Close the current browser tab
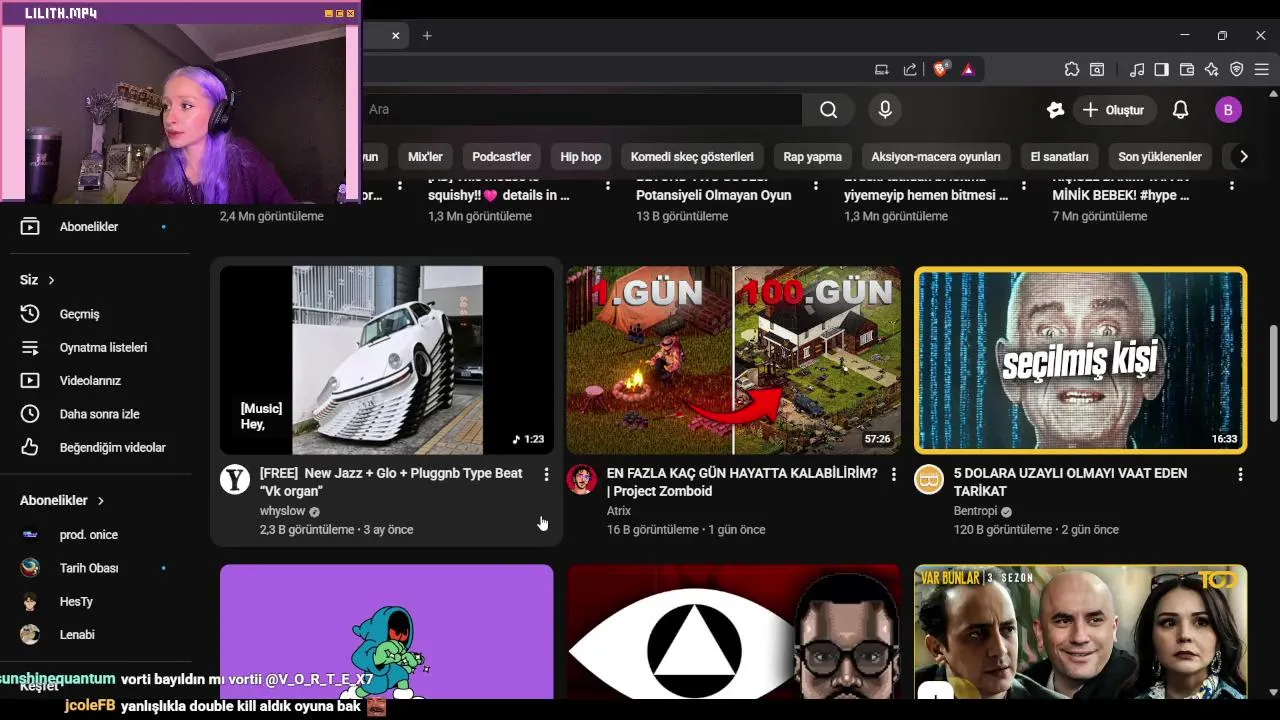The image size is (1280, 720). [395, 35]
